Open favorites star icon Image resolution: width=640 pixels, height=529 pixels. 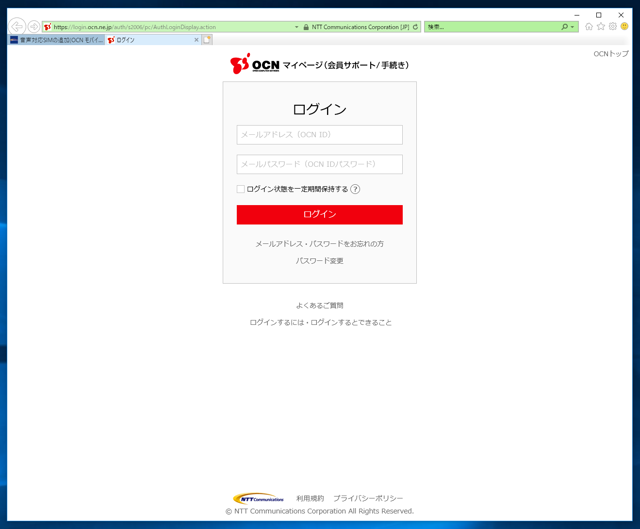coord(601,27)
